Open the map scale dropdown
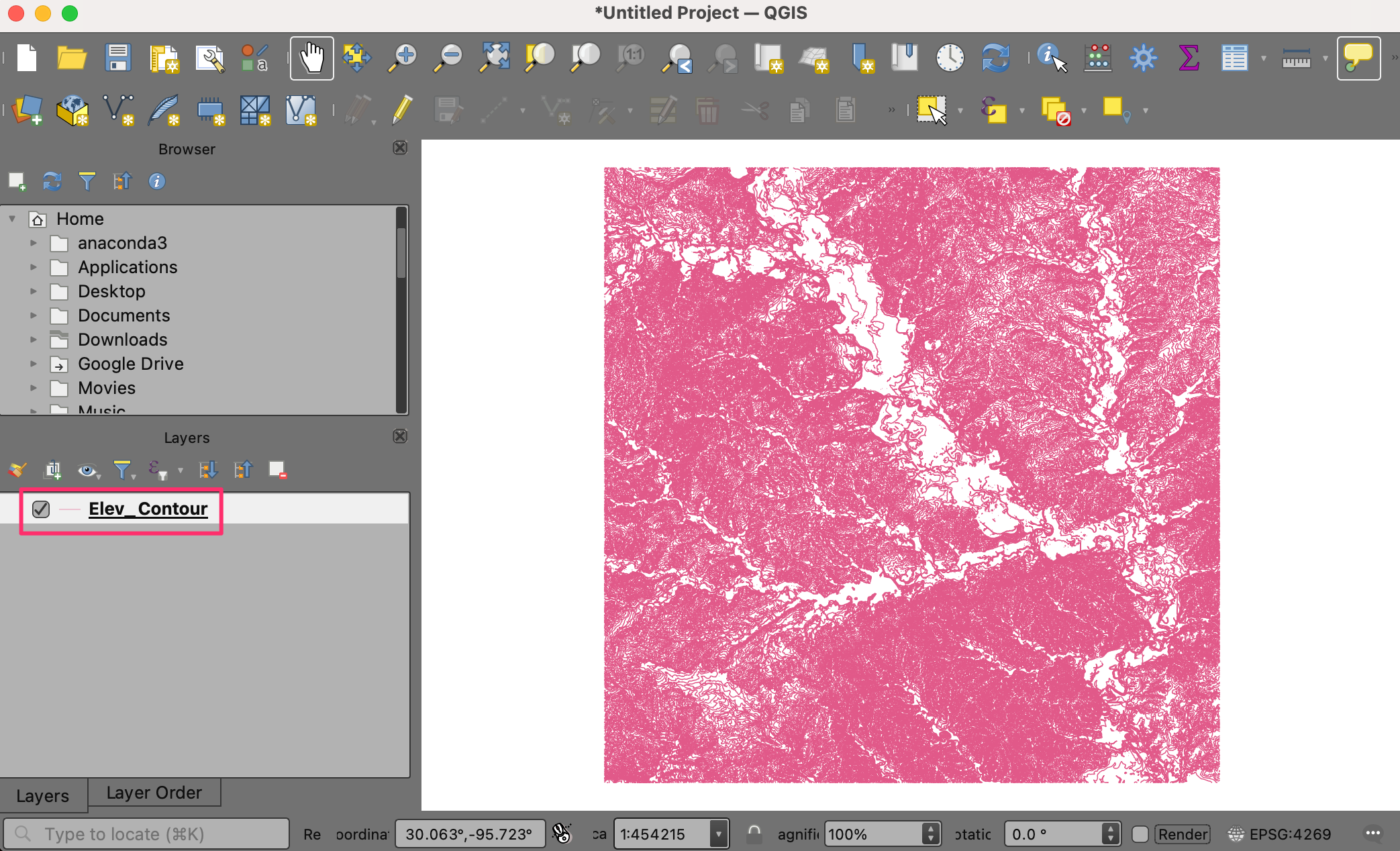Viewport: 1400px width, 851px height. click(718, 834)
